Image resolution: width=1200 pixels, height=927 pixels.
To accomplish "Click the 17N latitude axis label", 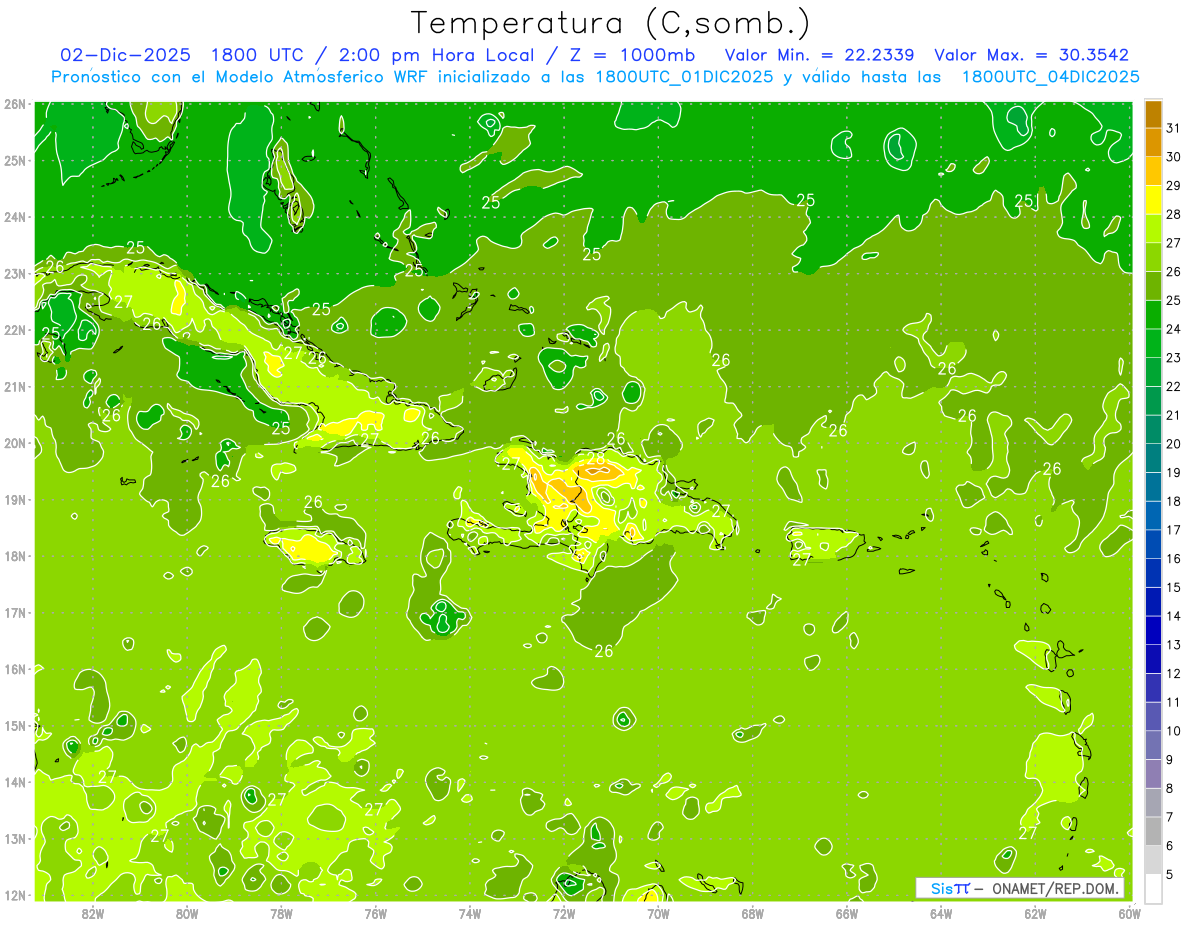I will point(15,612).
